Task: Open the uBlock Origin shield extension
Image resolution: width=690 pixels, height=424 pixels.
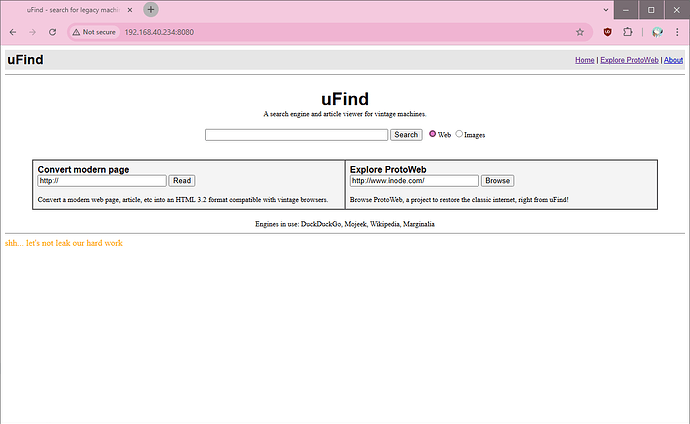Action: pos(608,32)
